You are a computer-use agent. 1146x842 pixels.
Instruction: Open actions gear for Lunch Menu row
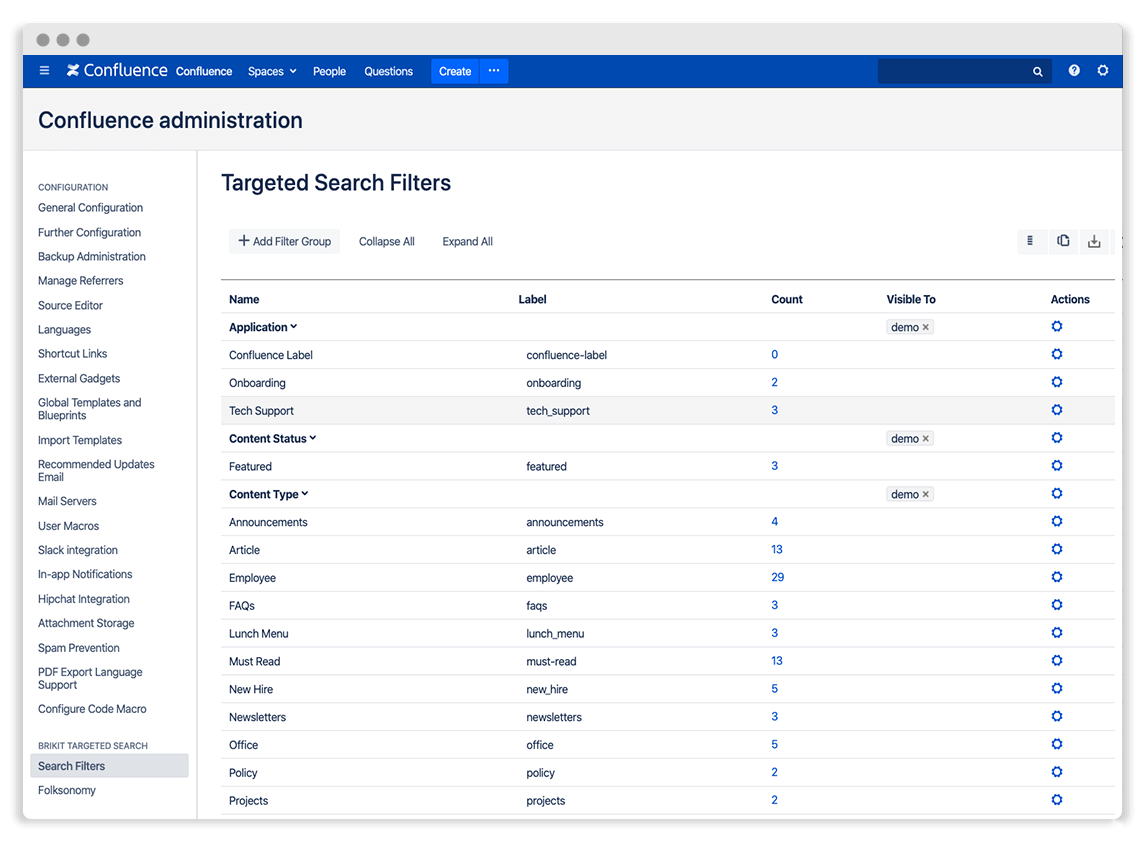point(1057,633)
